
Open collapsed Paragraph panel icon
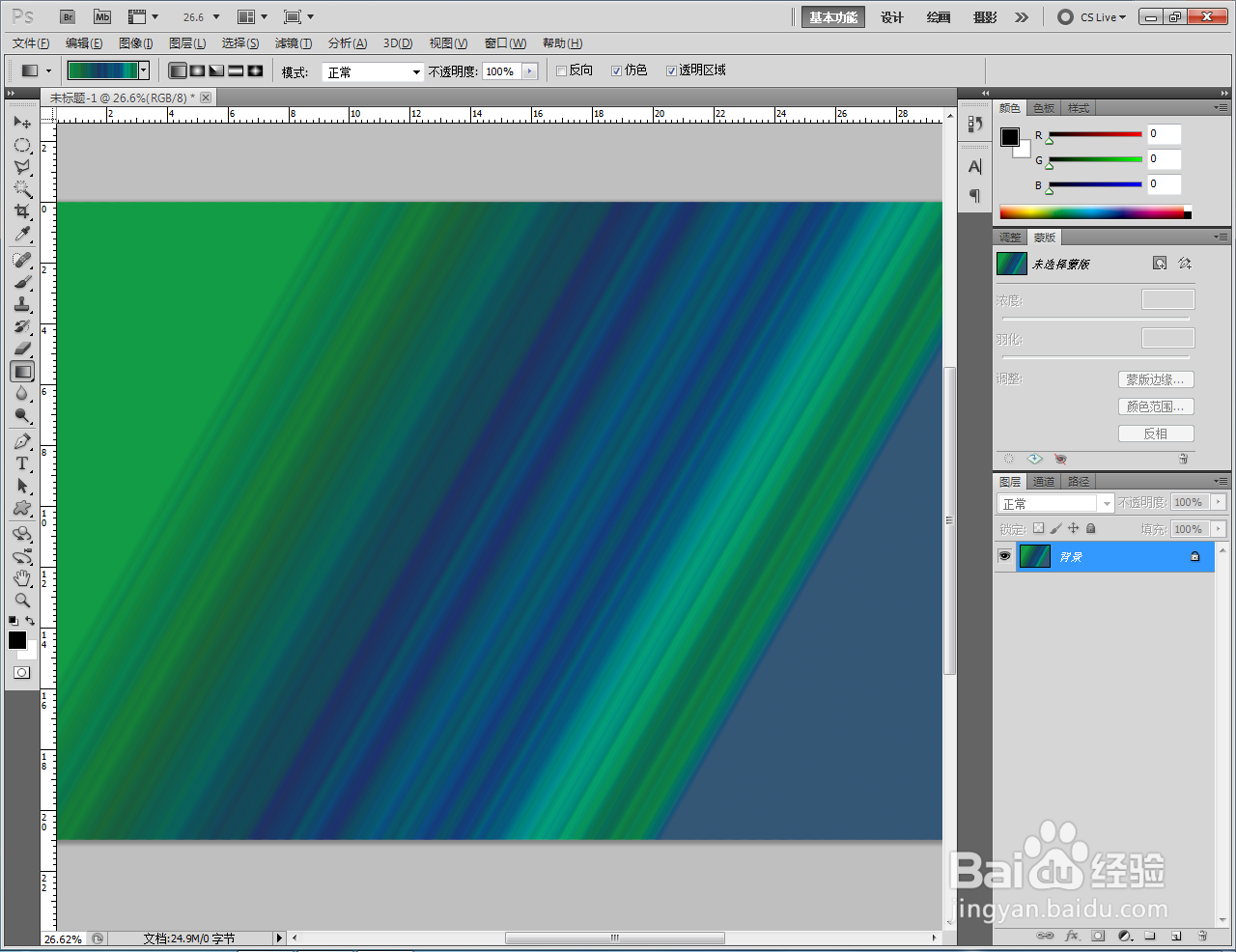point(974,196)
